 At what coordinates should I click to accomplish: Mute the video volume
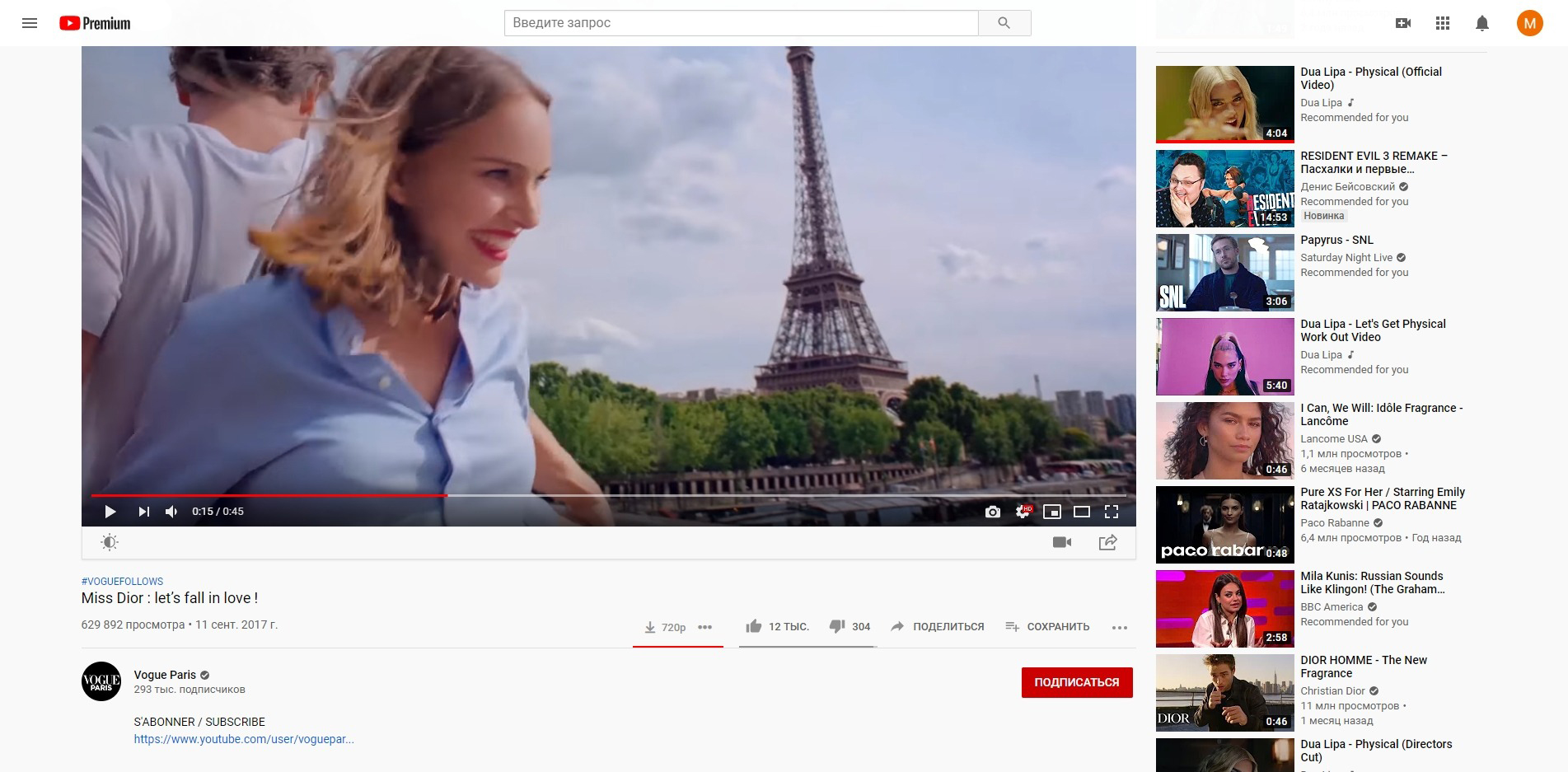click(x=171, y=512)
